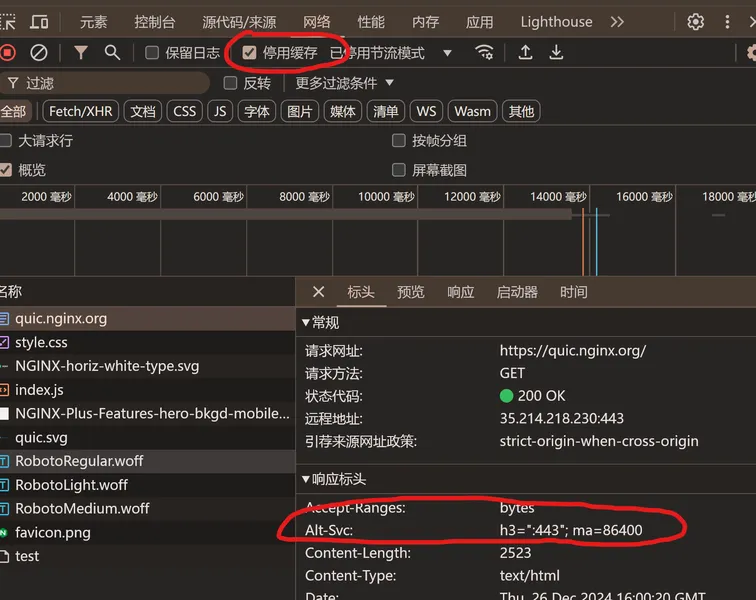
Task: Filter by 字体 type
Action: pos(256,111)
